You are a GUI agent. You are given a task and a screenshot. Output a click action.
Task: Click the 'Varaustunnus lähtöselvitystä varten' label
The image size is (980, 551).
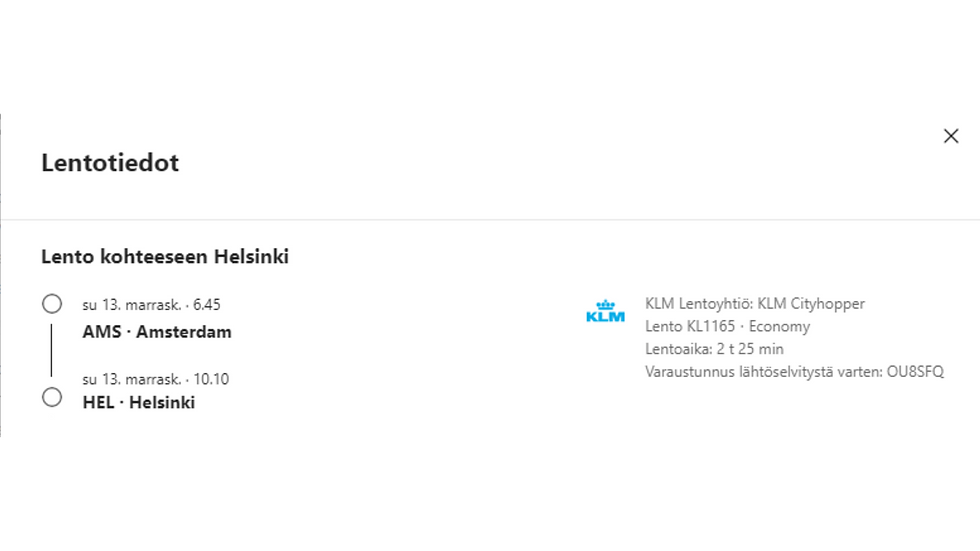(x=760, y=372)
